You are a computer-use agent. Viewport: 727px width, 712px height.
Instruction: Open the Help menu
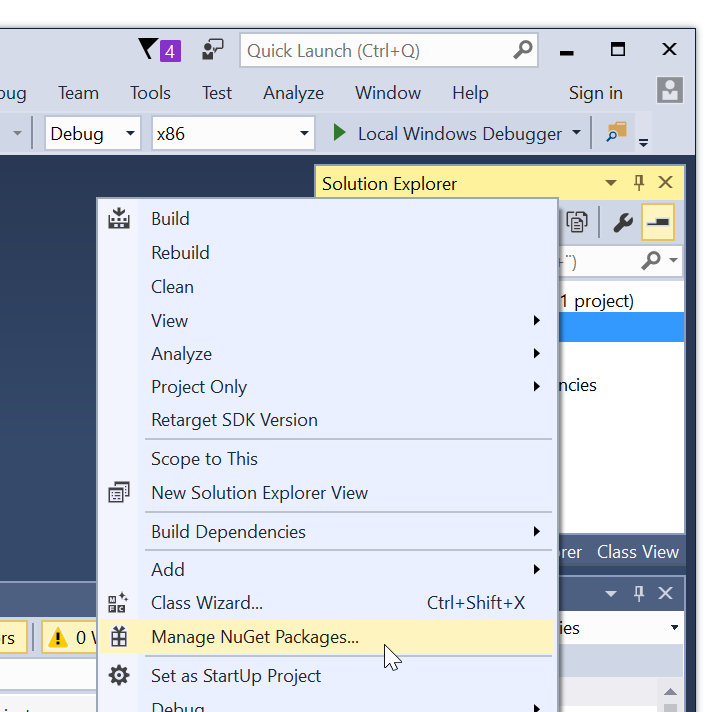(470, 93)
